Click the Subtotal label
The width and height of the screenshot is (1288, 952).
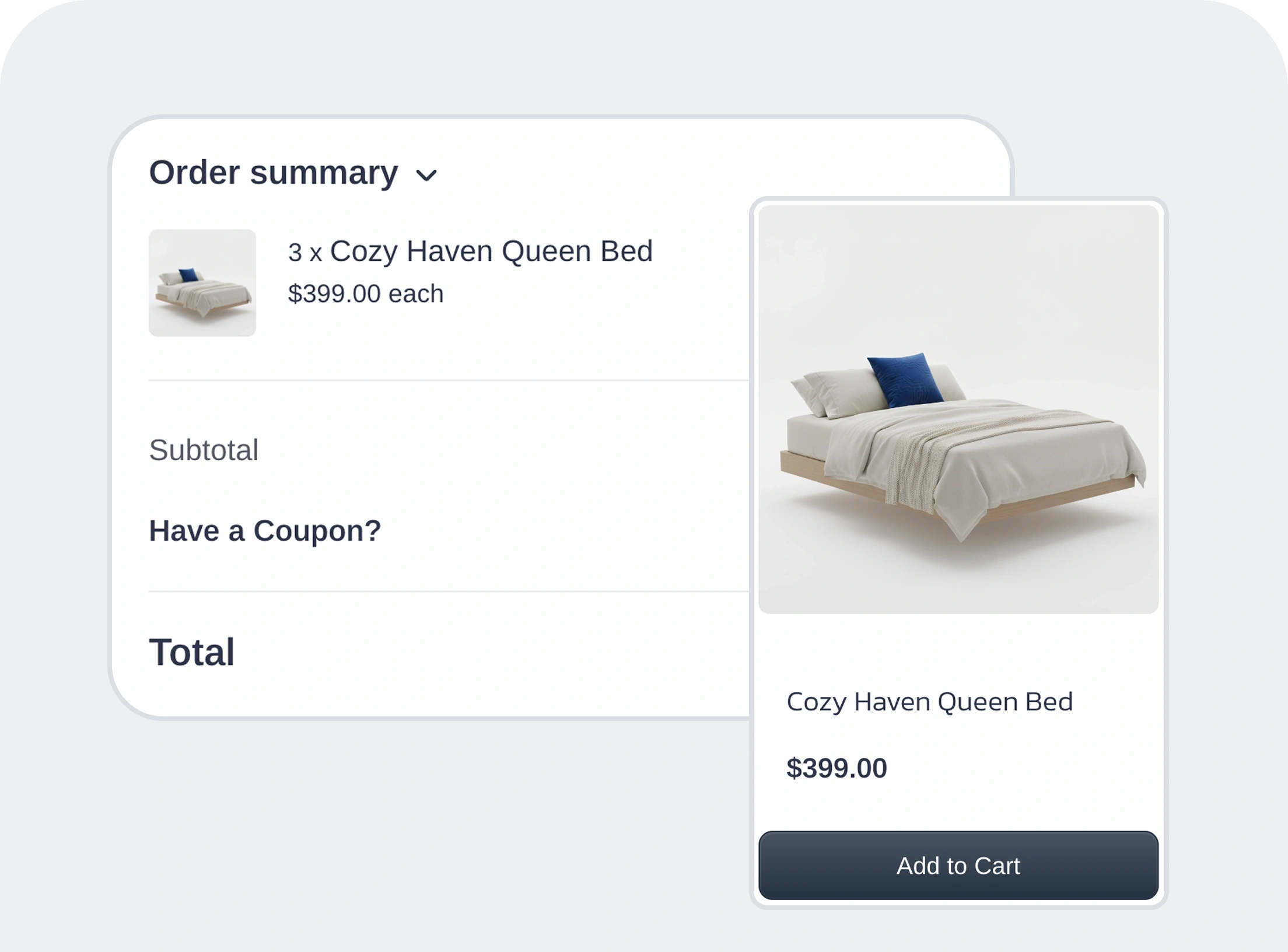(x=204, y=450)
